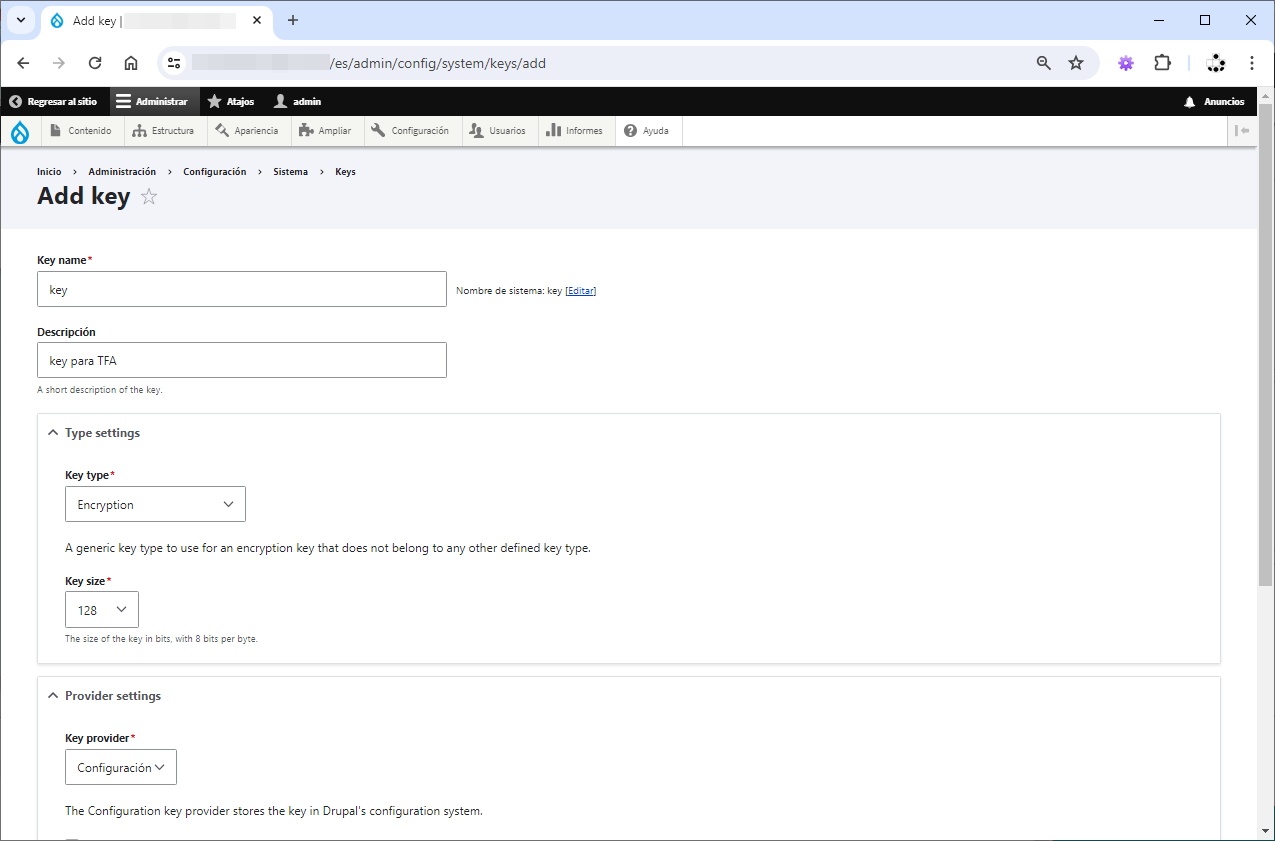Click Editar machine name link

pyautogui.click(x=581, y=291)
